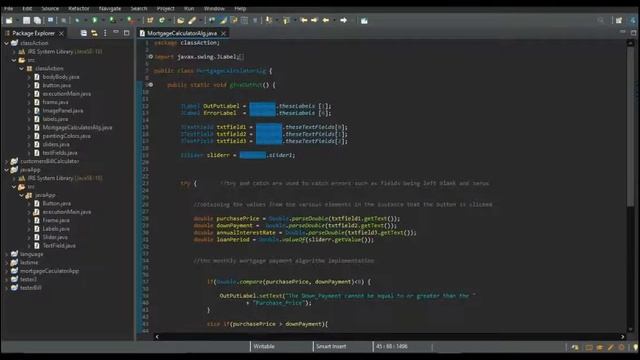This screenshot has width=640, height=360.
Task: Minimize the Package Explorer view
Action: pos(116,32)
